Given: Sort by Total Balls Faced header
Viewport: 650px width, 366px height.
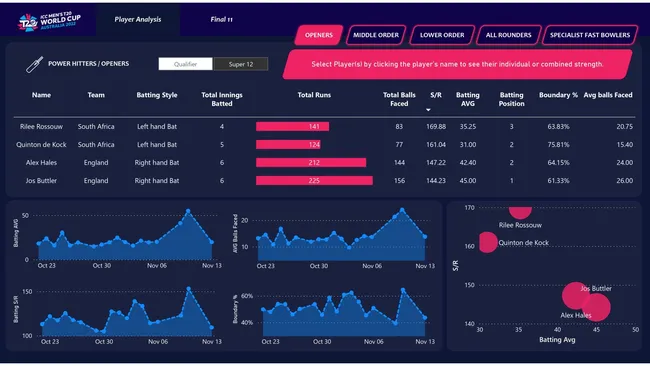Looking at the screenshot, I should click(x=399, y=99).
